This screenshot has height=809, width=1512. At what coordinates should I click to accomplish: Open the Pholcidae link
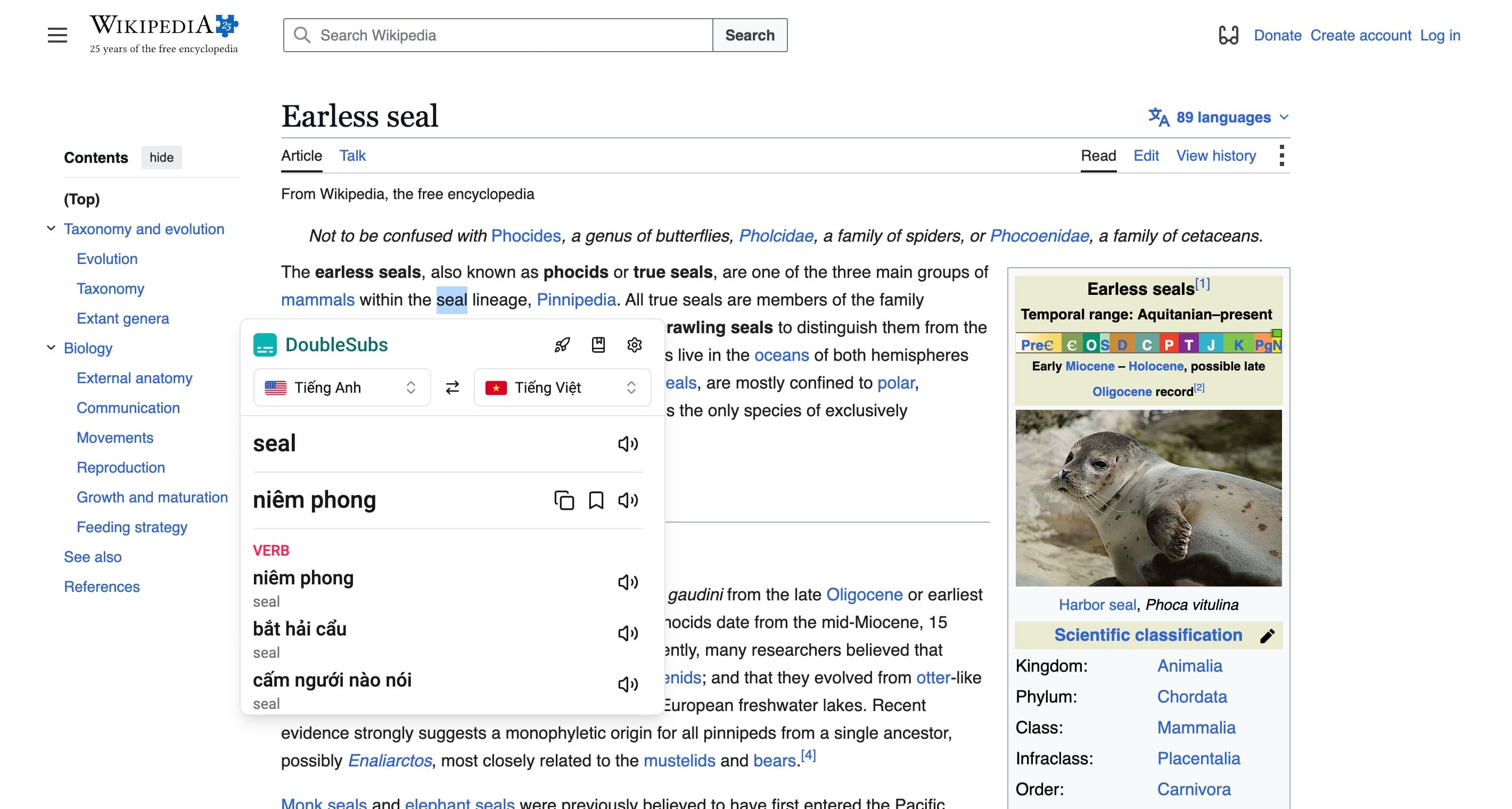coord(776,236)
